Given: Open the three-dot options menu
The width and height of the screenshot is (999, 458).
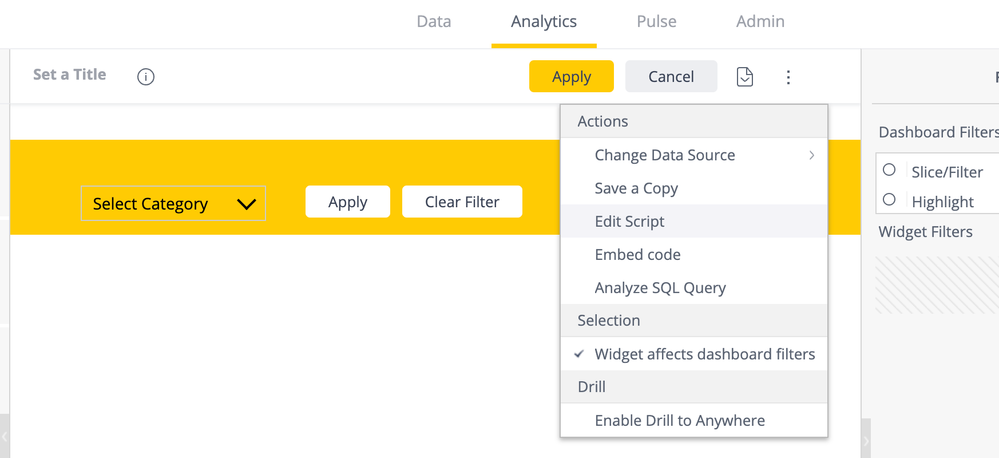Looking at the screenshot, I should [x=788, y=76].
